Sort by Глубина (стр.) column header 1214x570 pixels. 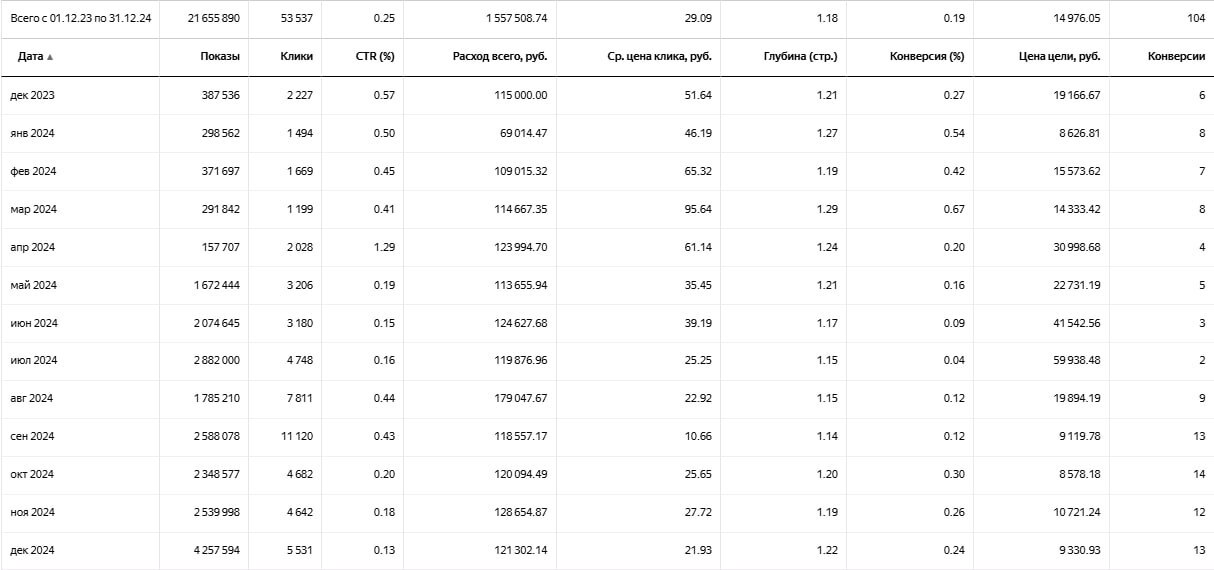799,57
